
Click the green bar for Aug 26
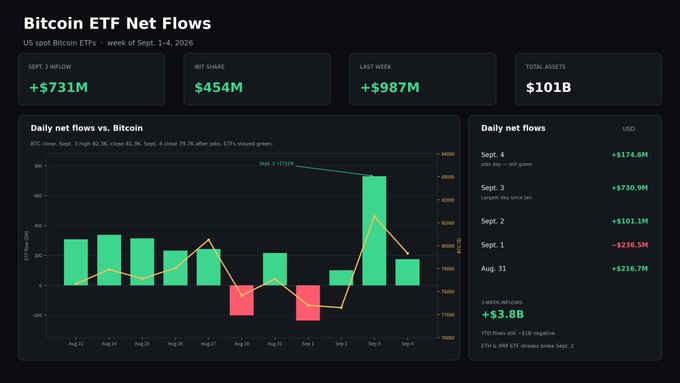coord(175,268)
